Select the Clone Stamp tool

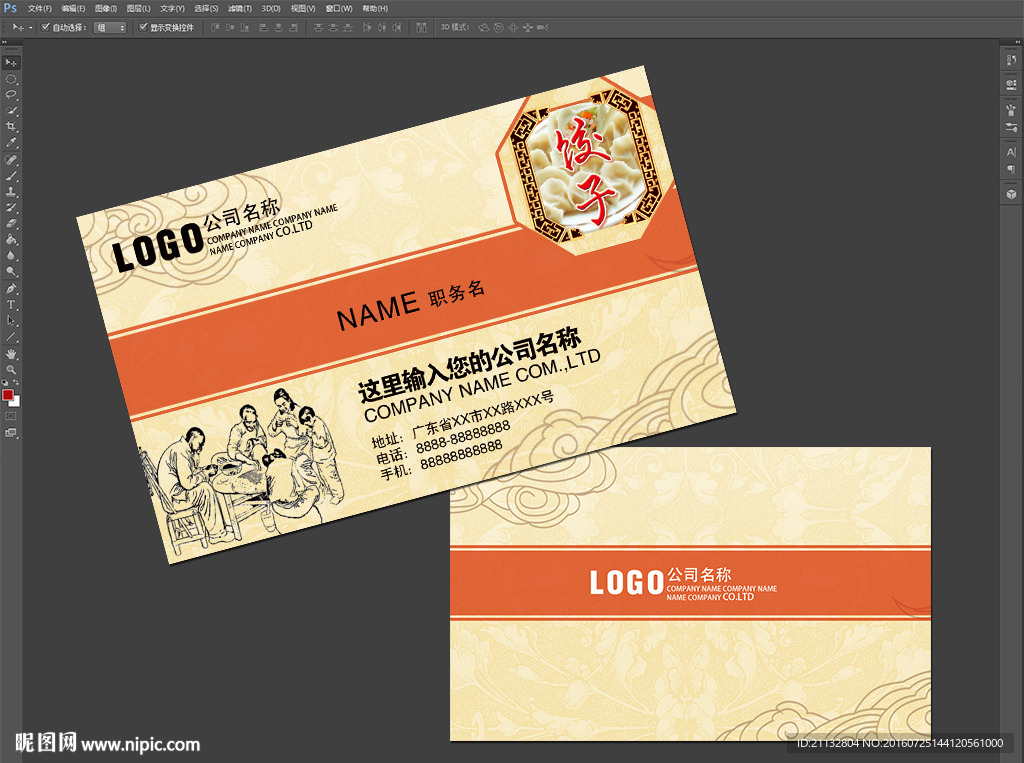point(11,192)
